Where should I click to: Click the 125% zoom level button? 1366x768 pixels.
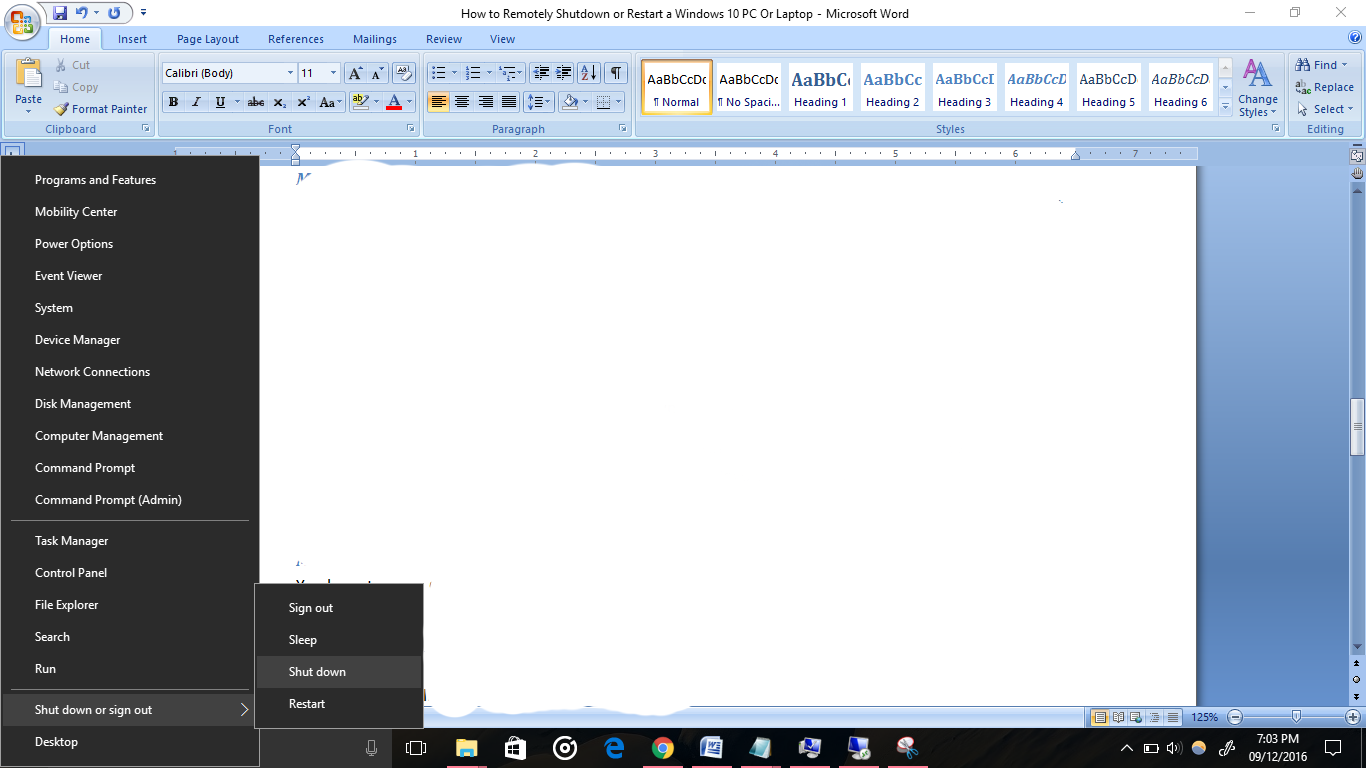(1204, 717)
